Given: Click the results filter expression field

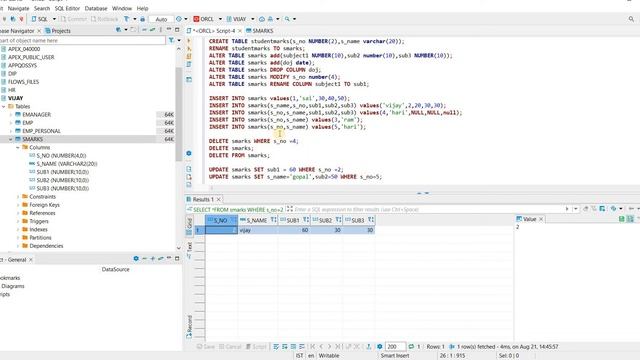Looking at the screenshot, I should 429,209.
